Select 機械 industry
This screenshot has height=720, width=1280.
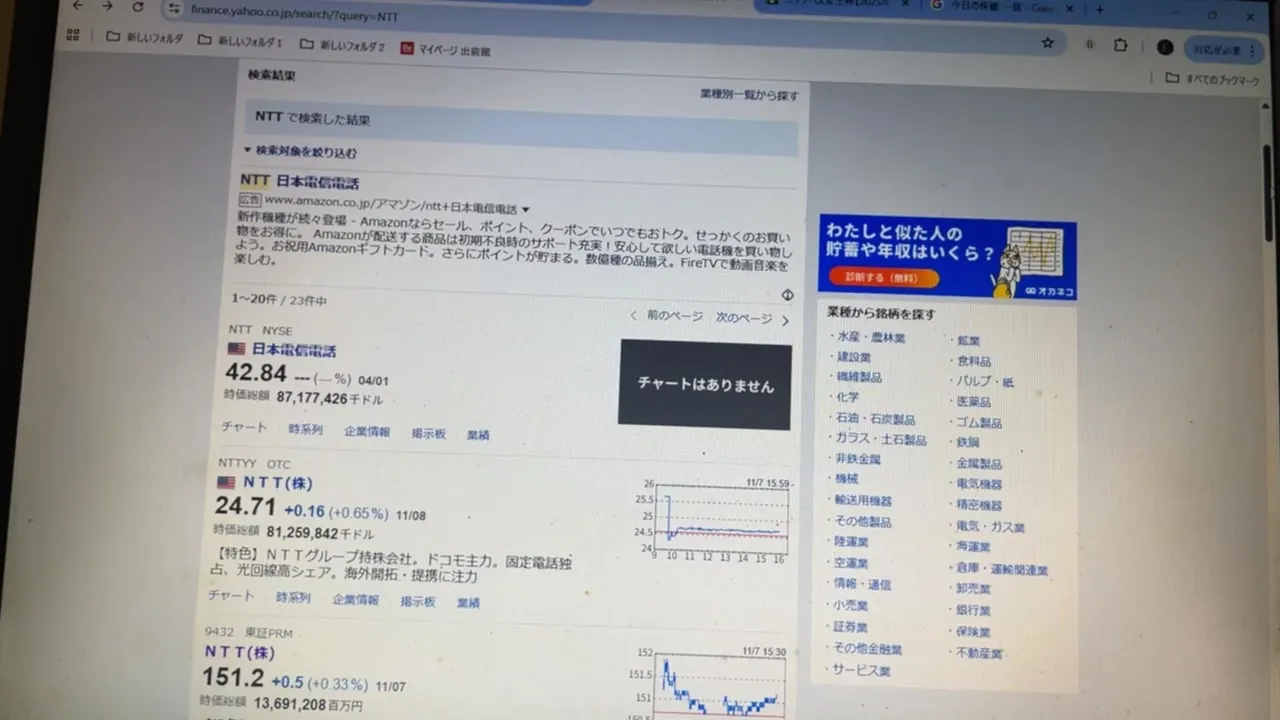(x=846, y=479)
